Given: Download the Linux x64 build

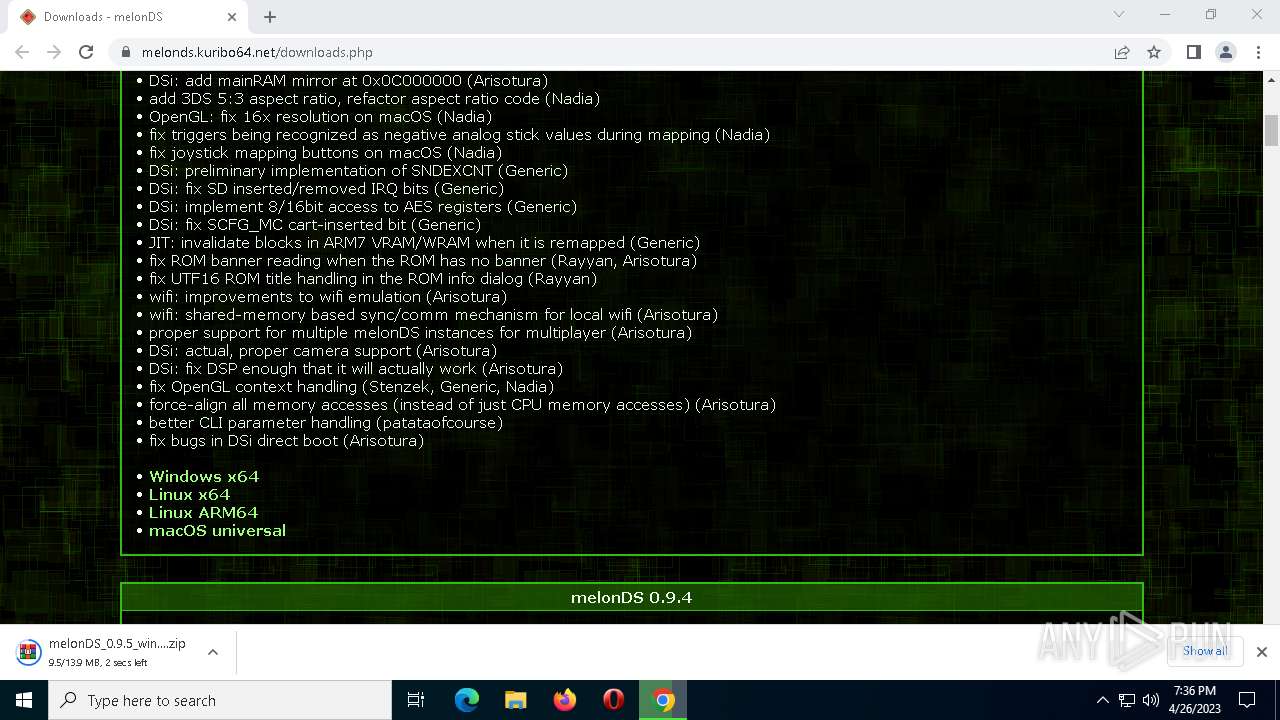Looking at the screenshot, I should [189, 495].
